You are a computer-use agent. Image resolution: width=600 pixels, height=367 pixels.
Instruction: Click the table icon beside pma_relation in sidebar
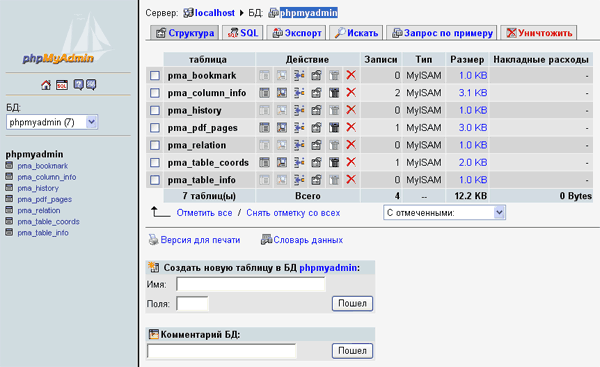click(x=9, y=210)
